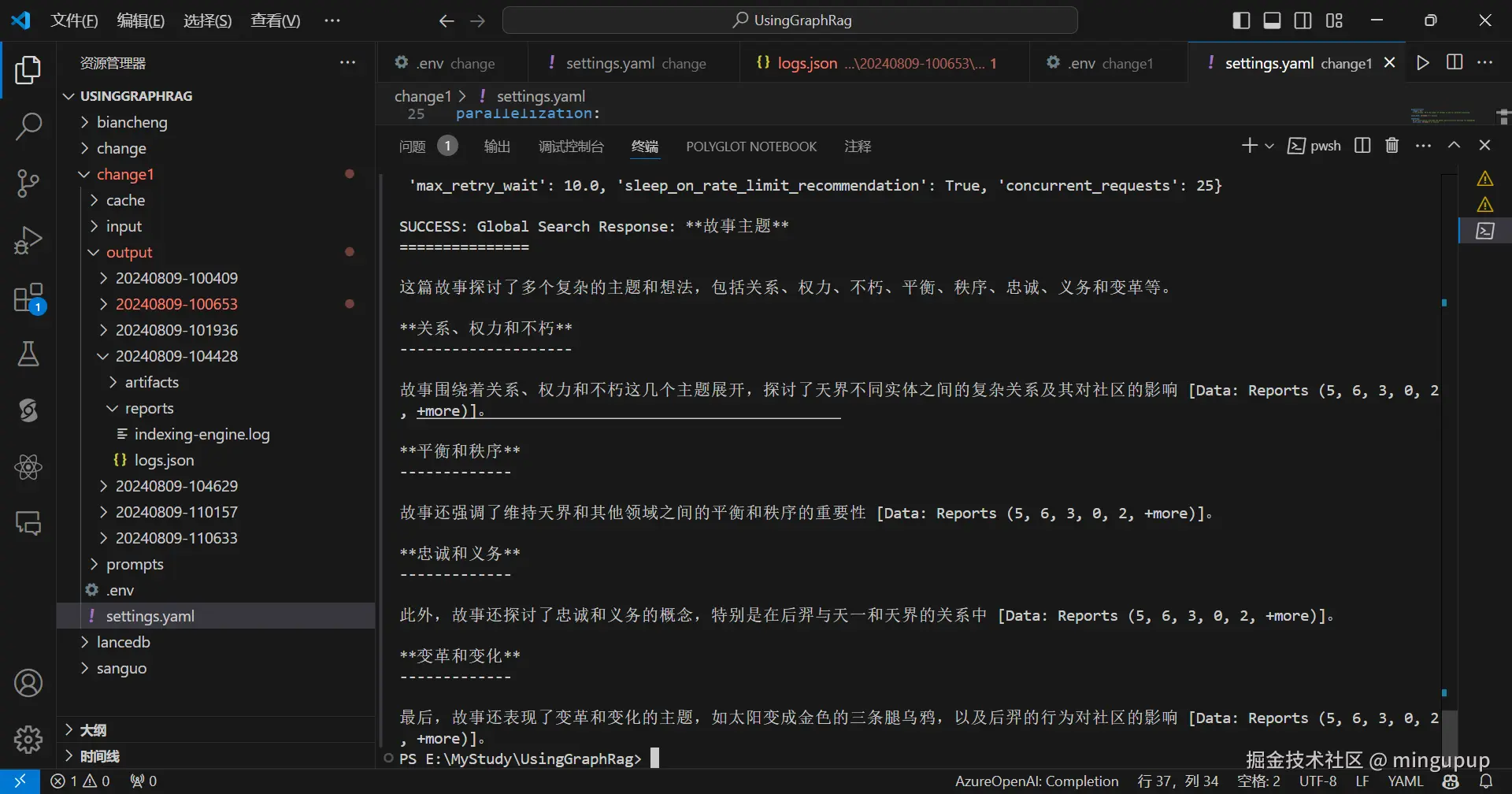This screenshot has height=794, width=1512.
Task: Go back in navigation history
Action: (x=447, y=21)
